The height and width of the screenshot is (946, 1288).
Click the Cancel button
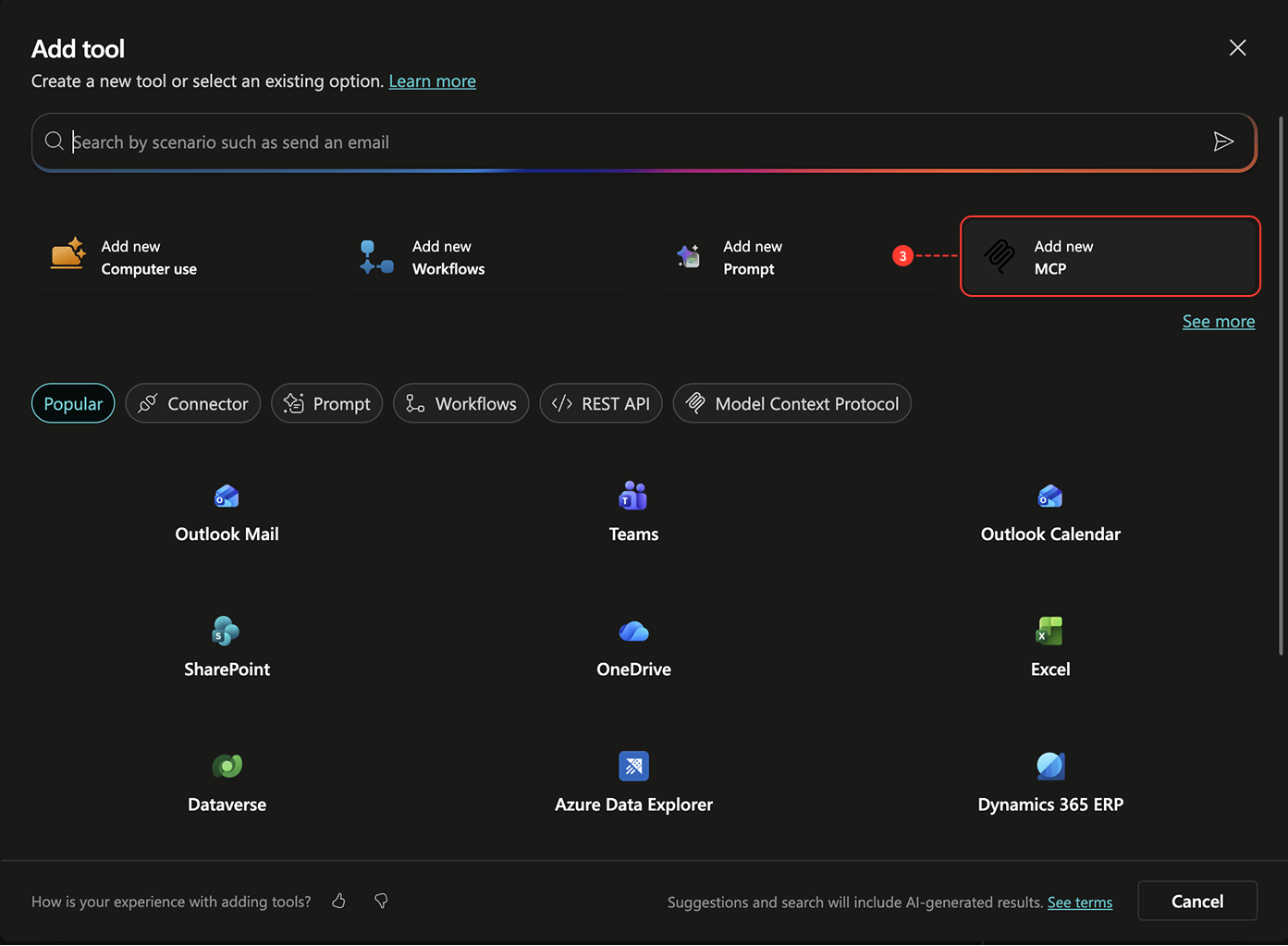pyautogui.click(x=1197, y=902)
